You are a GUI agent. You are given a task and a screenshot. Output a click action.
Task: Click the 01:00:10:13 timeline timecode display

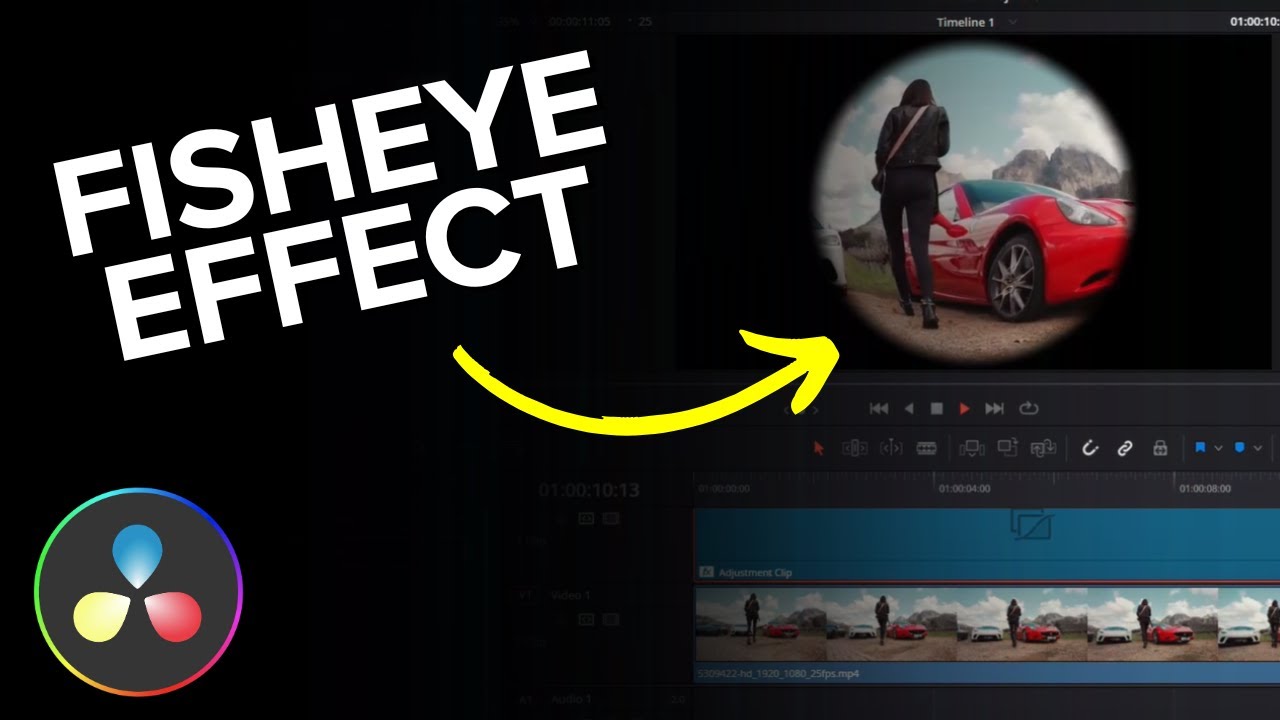pos(588,490)
